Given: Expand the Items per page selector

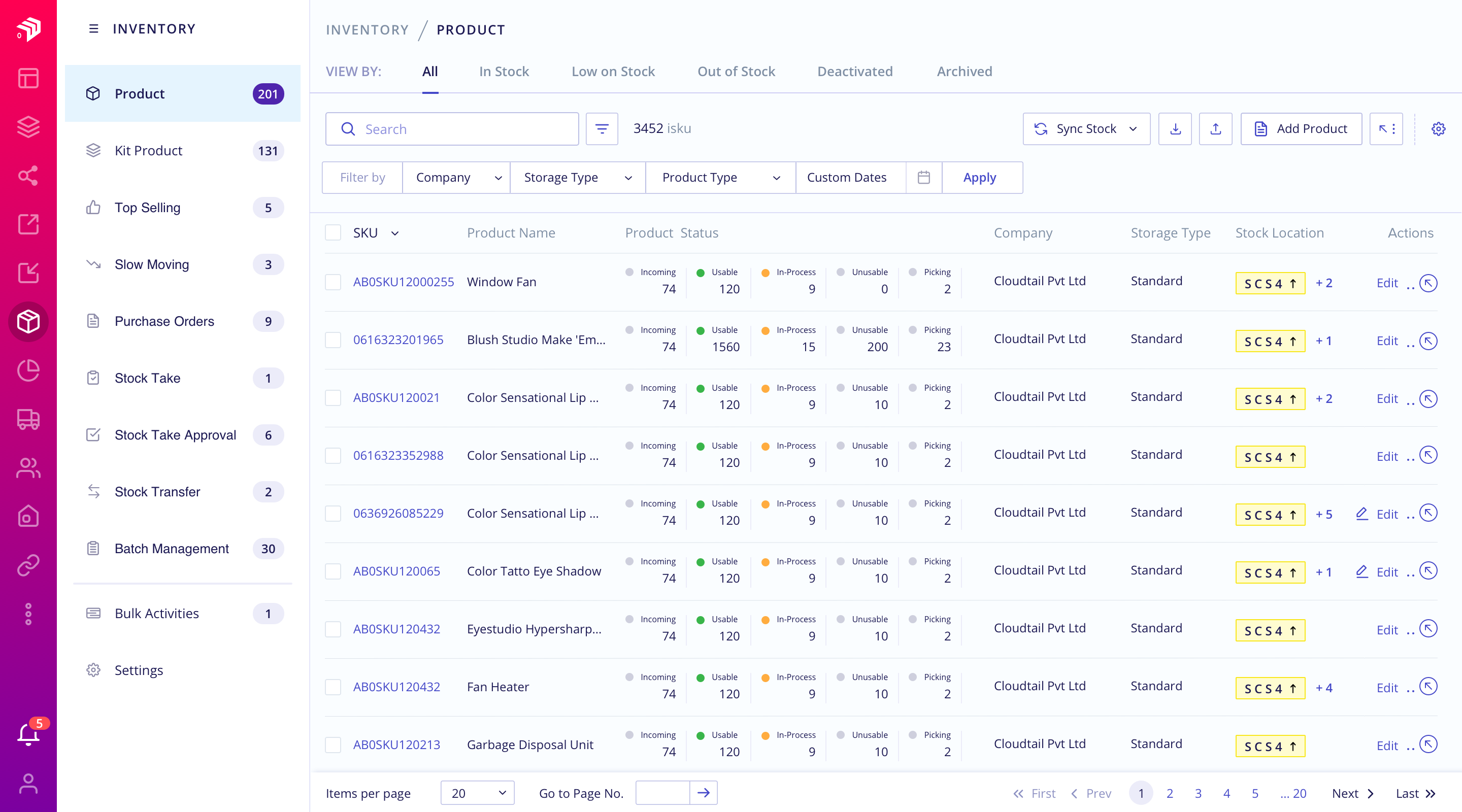Looking at the screenshot, I should (x=477, y=793).
